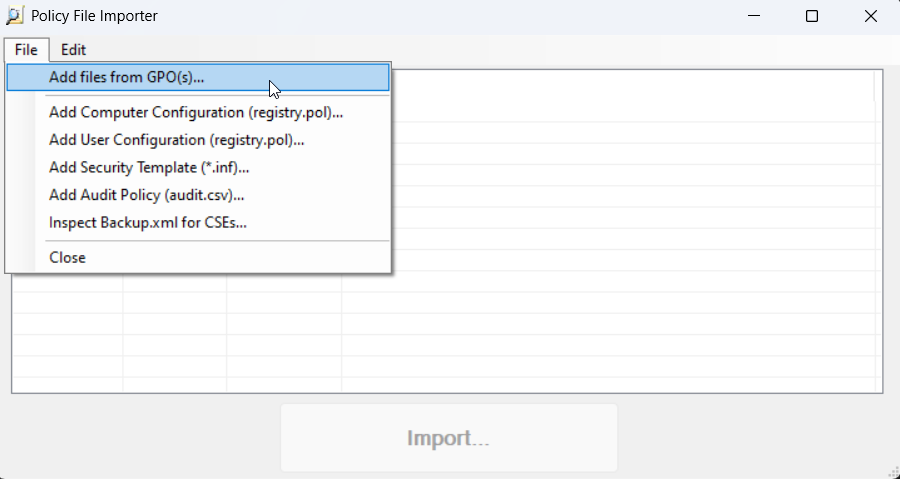Open the File menu
900x479 pixels.
[26, 50]
